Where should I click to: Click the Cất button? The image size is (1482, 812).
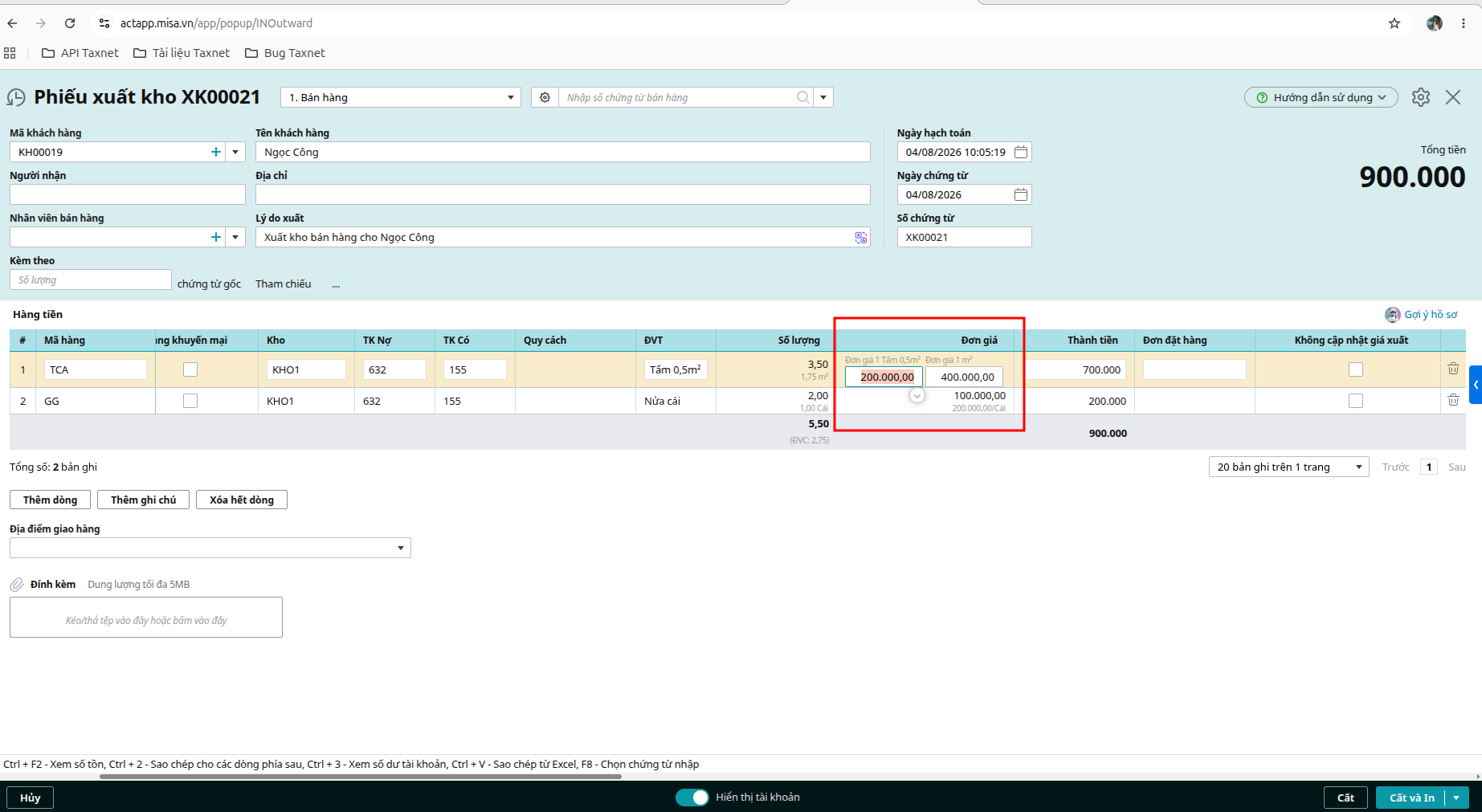1345,798
